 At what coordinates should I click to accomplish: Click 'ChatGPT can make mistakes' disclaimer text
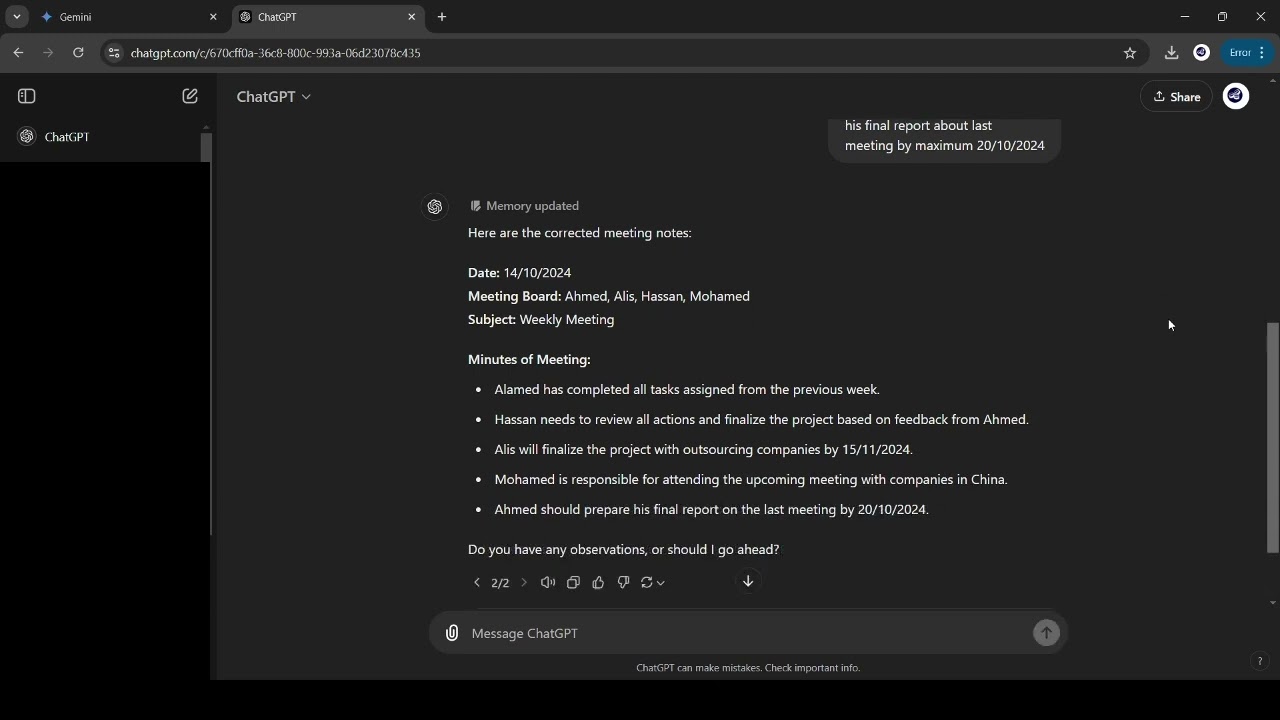(748, 668)
